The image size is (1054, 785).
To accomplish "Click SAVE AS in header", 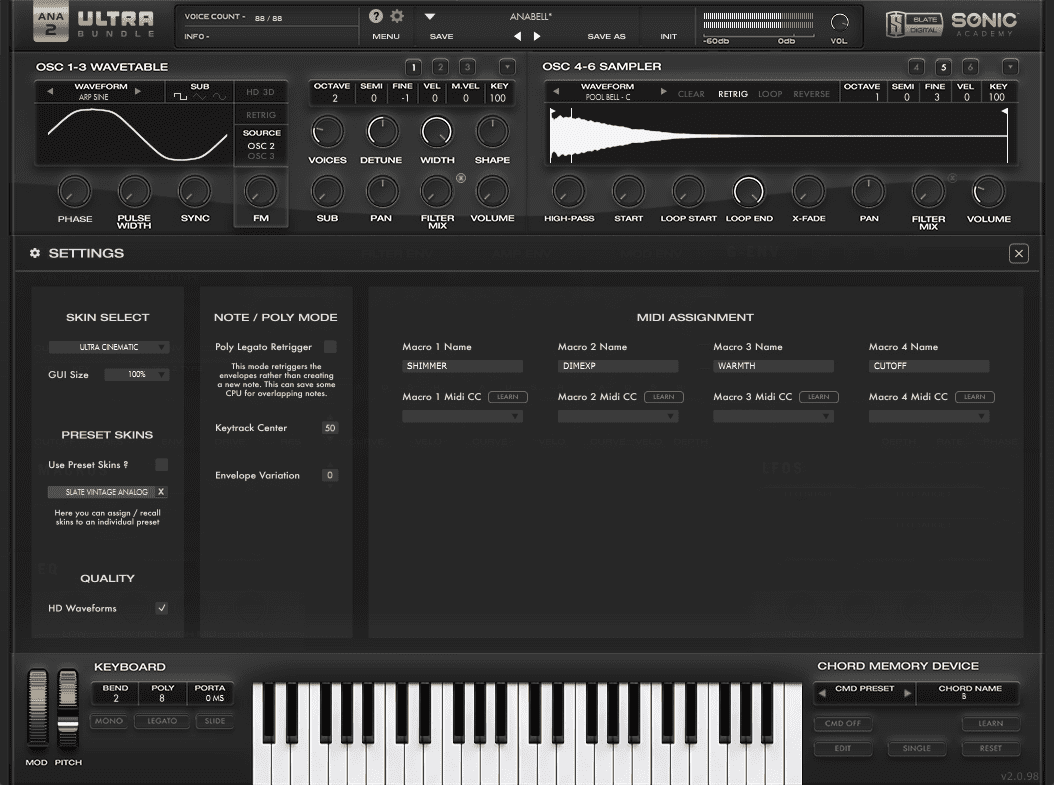I will (x=606, y=36).
